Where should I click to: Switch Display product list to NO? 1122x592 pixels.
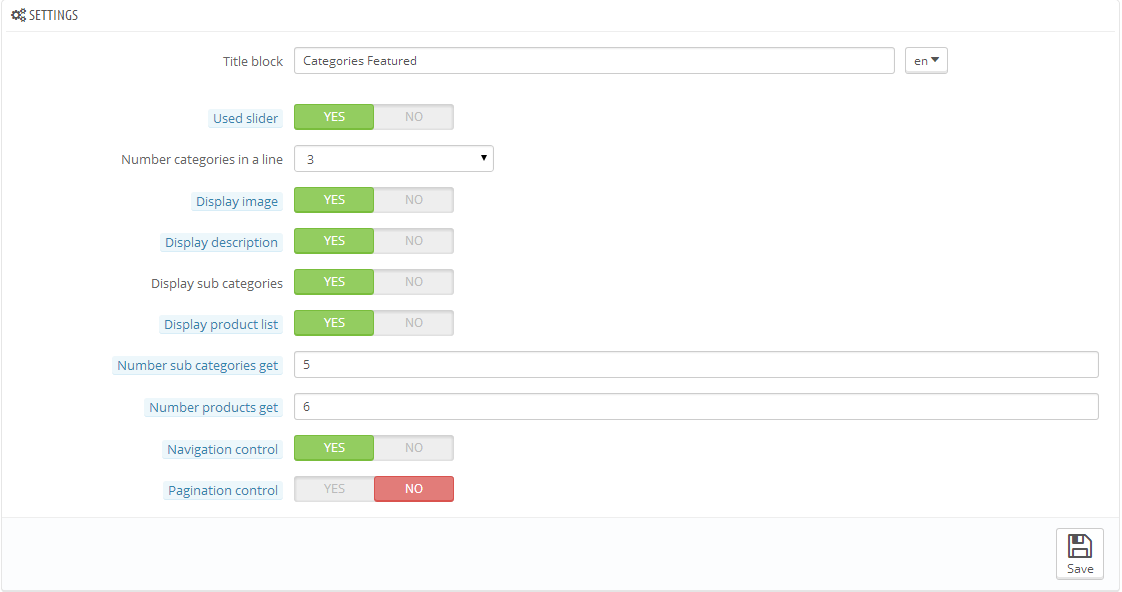[413, 323]
